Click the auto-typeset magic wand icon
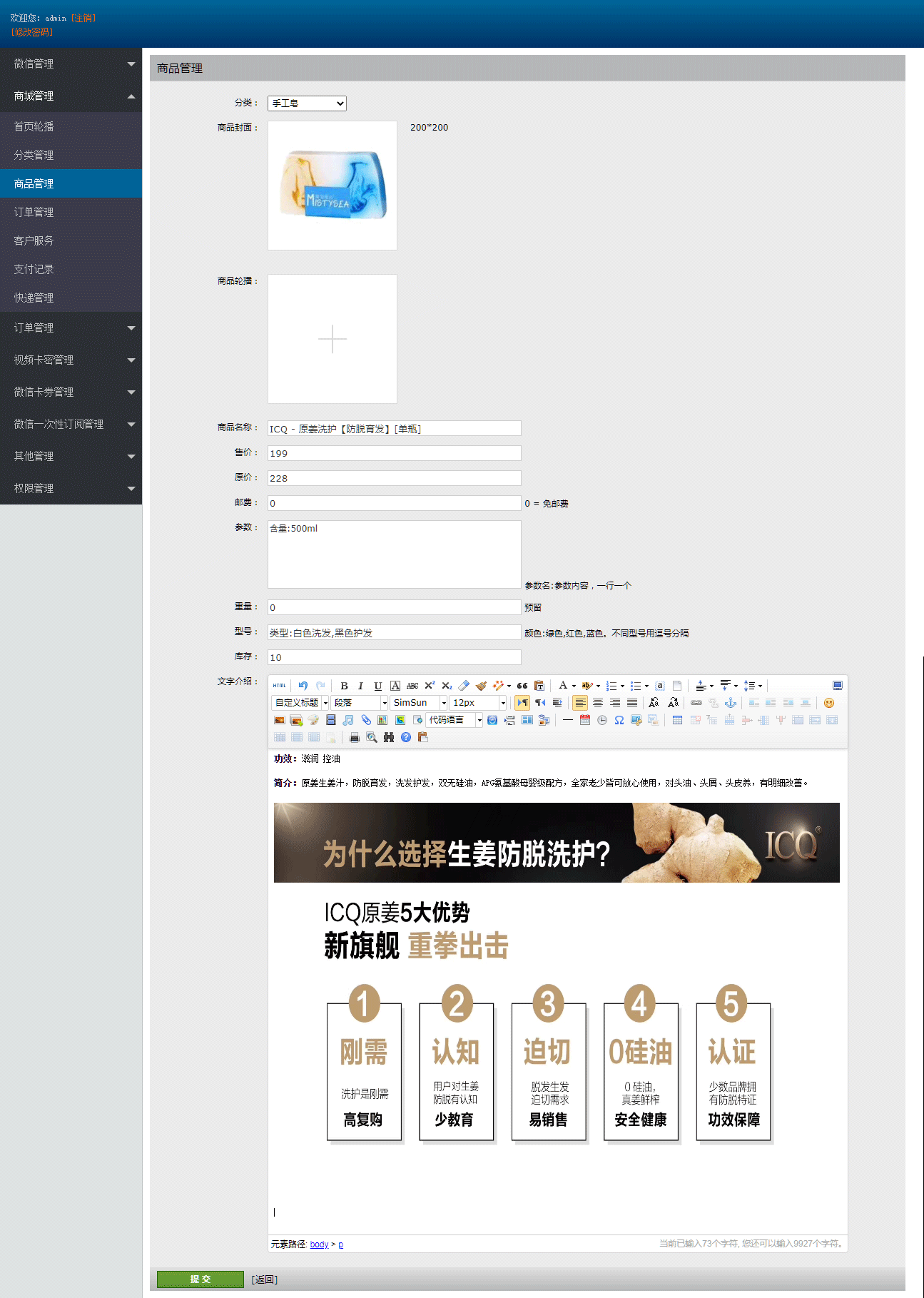The width and height of the screenshot is (924, 1298). 498,686
